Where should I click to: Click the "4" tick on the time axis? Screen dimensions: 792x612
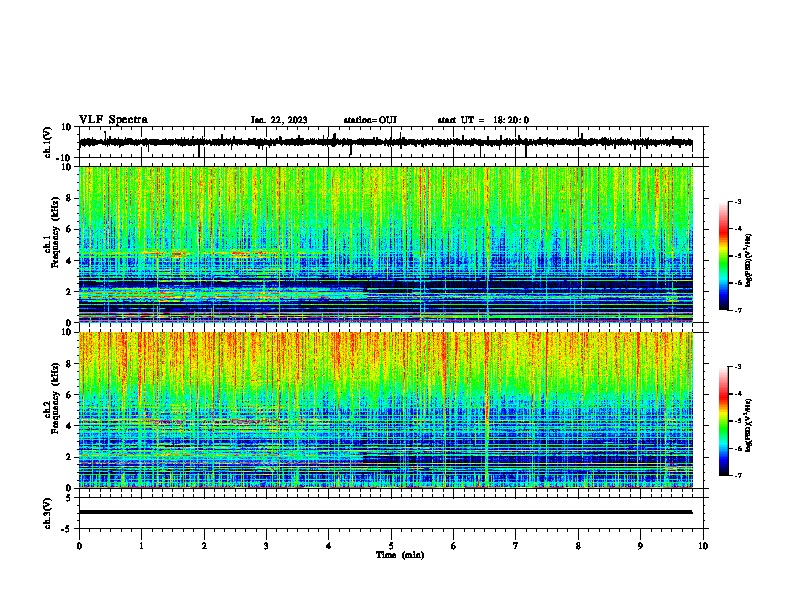pos(329,546)
